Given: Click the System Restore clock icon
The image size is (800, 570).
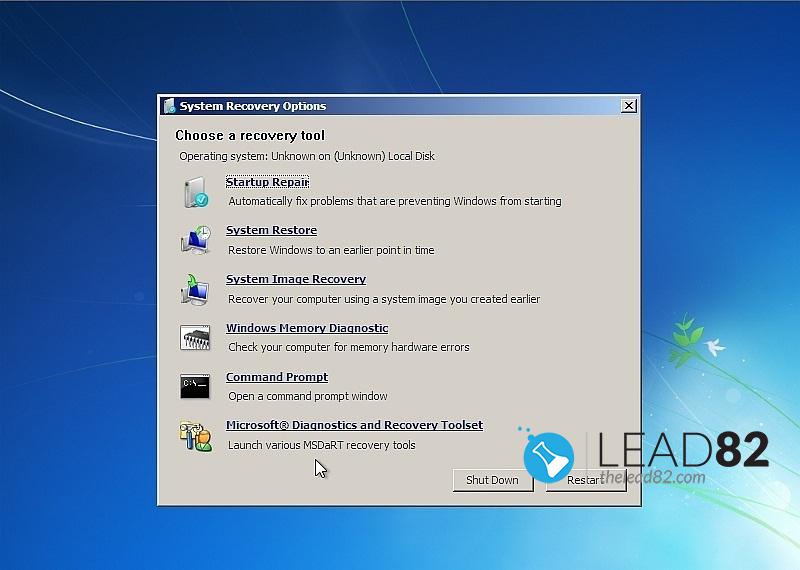Looking at the screenshot, I should (195, 240).
